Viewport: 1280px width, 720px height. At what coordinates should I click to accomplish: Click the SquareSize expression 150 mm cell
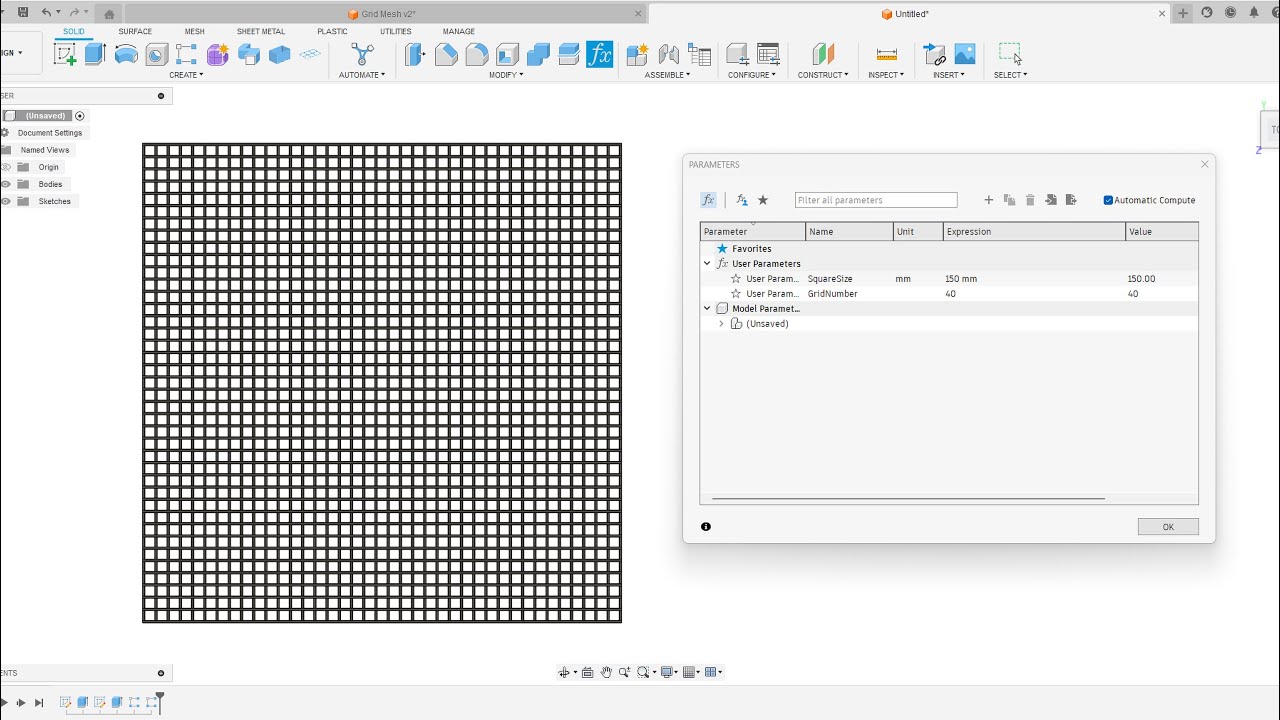tap(1034, 279)
